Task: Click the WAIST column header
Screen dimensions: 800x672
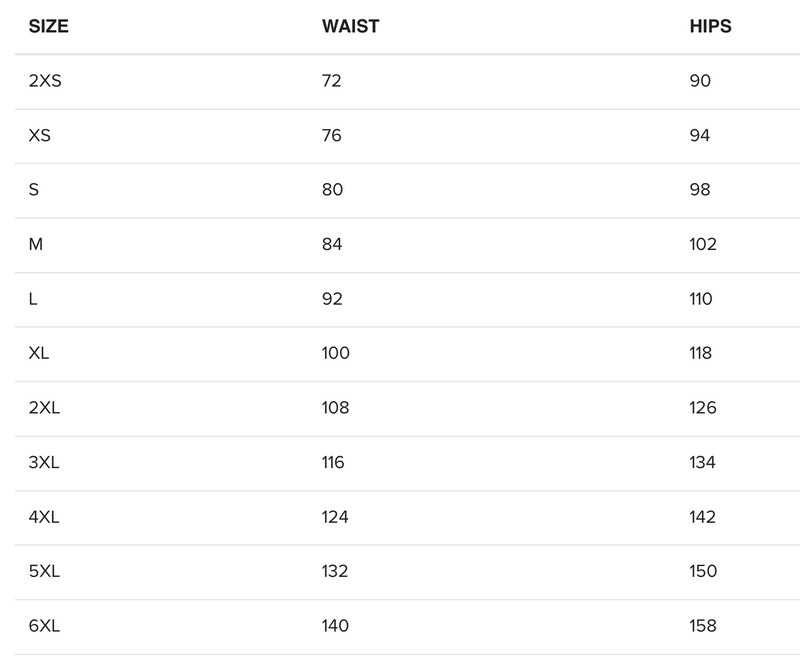Action: (350, 27)
